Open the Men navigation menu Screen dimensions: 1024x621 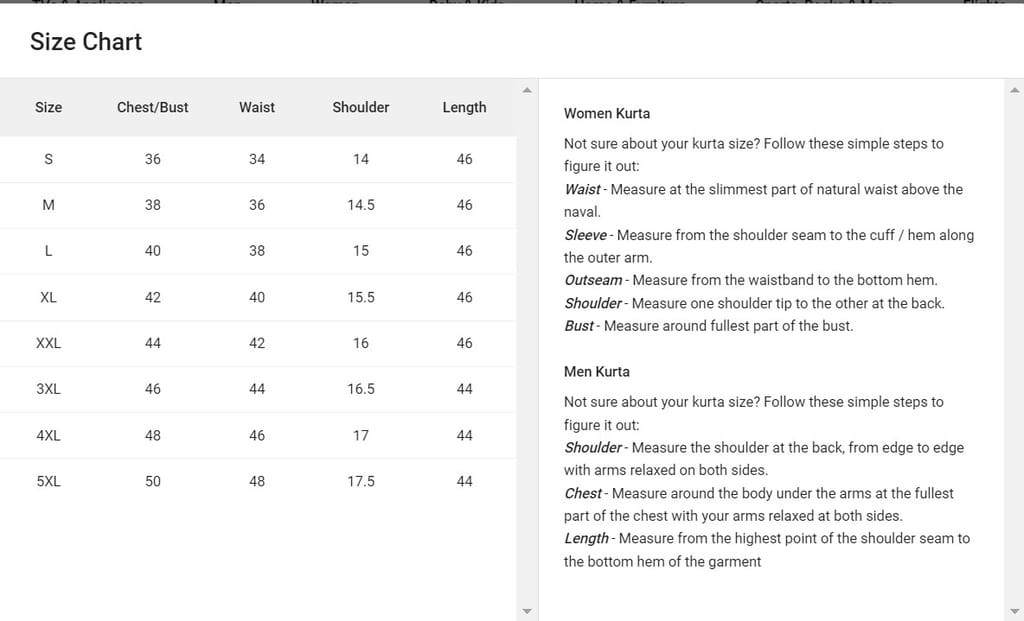click(x=224, y=4)
